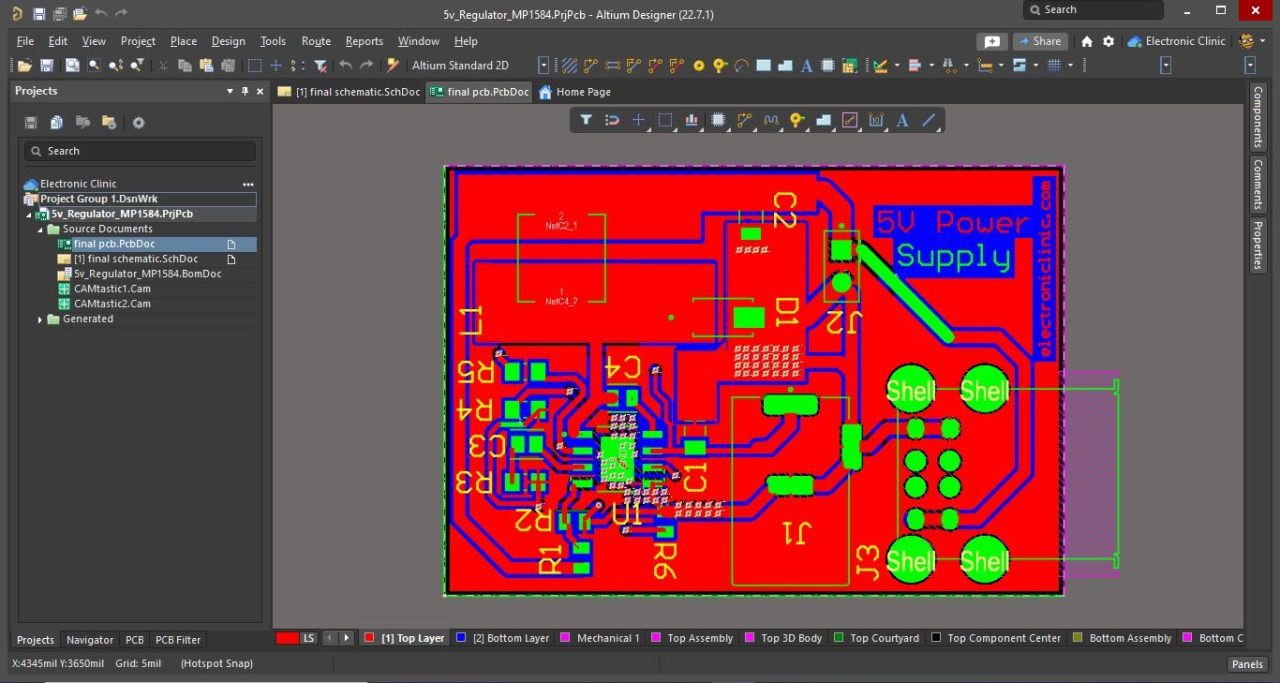The image size is (1280, 683).
Task: Open dropdown arrow next to Place Dimension tool
Action: click(1001, 65)
